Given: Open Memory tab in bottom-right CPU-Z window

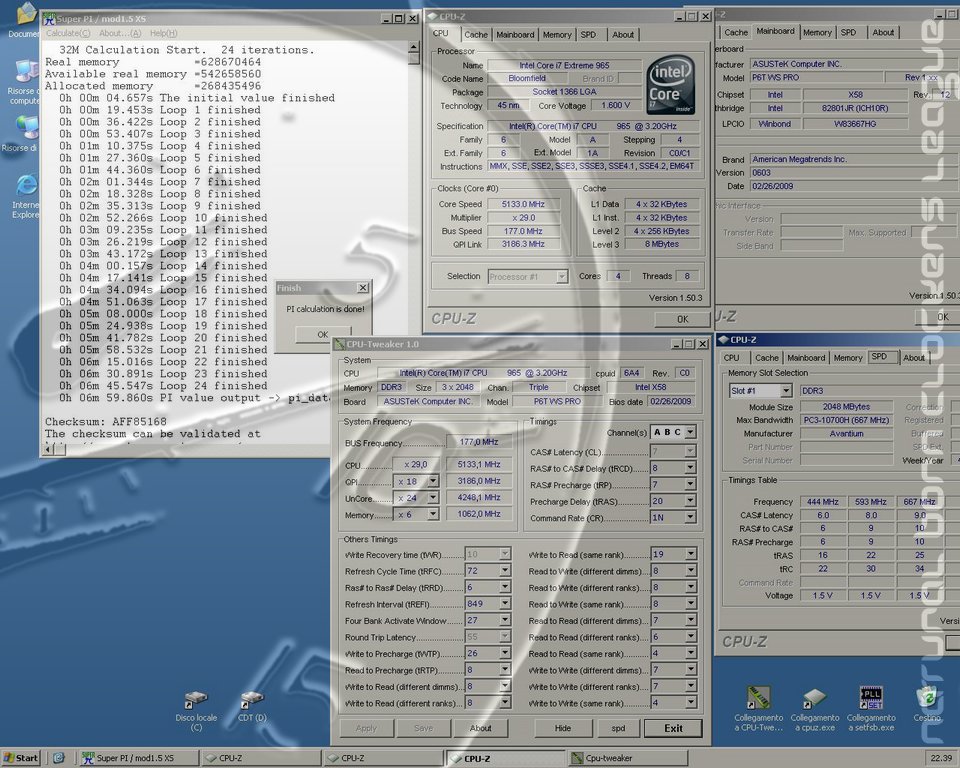Looking at the screenshot, I should click(848, 358).
